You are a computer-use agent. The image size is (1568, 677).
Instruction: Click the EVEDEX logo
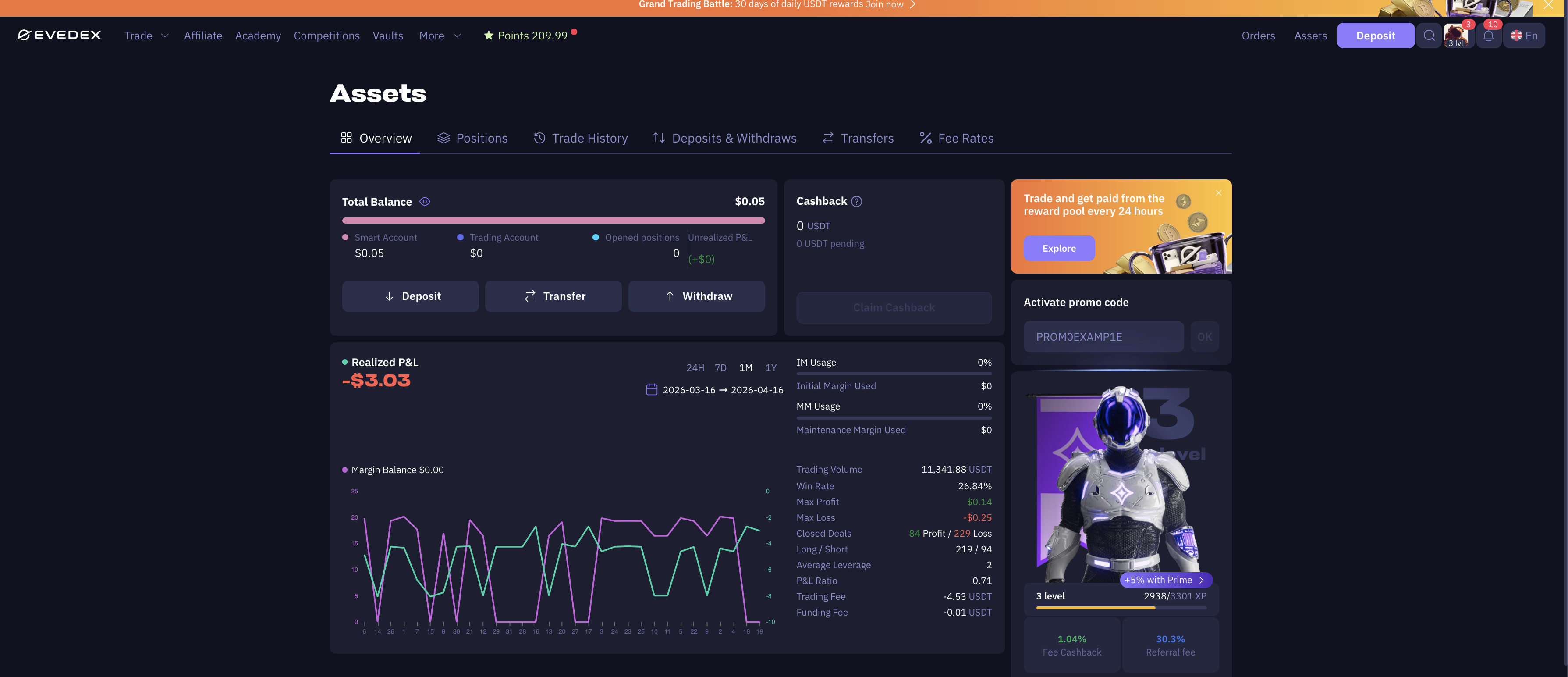click(59, 36)
